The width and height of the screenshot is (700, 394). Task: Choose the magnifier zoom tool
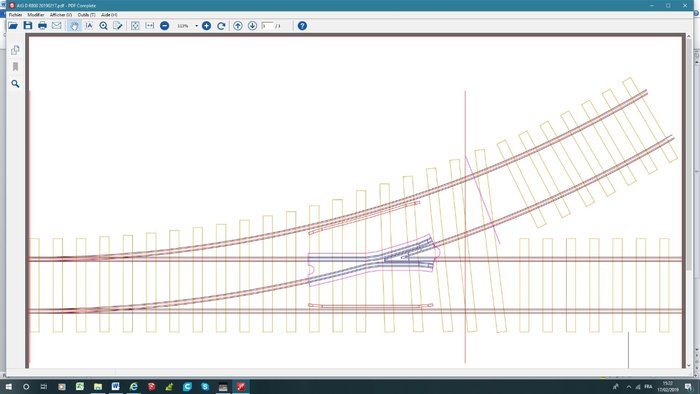click(x=103, y=26)
